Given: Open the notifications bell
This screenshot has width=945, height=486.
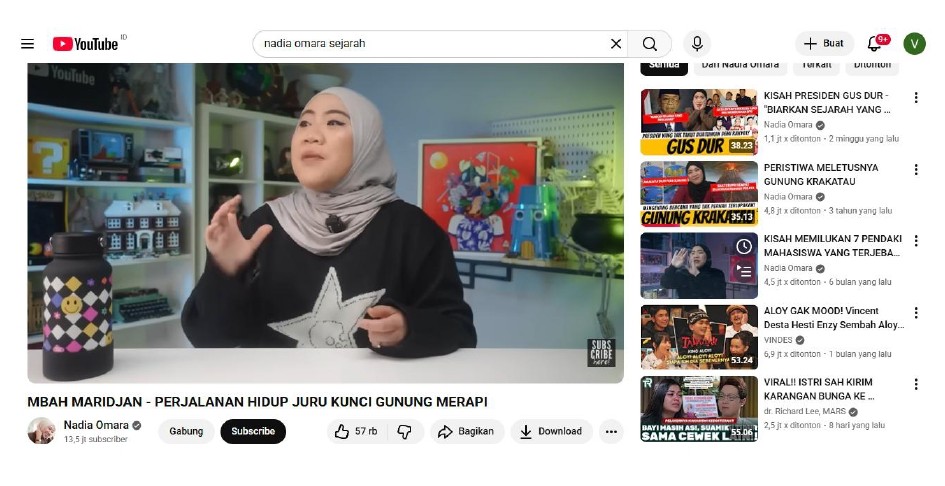Looking at the screenshot, I should pyautogui.click(x=874, y=43).
